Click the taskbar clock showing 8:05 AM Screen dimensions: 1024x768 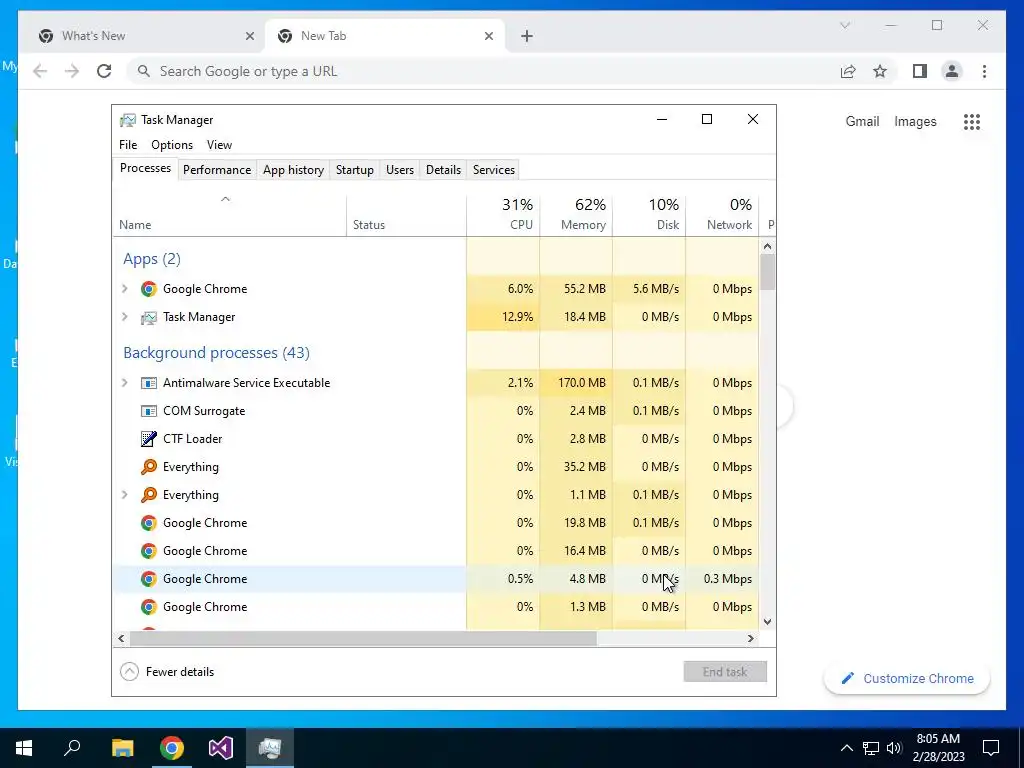click(938, 748)
